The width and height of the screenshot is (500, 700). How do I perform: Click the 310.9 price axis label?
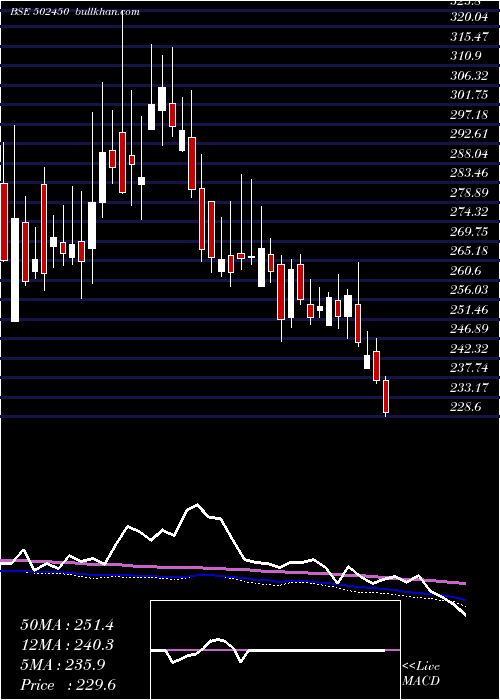[x=466, y=56]
